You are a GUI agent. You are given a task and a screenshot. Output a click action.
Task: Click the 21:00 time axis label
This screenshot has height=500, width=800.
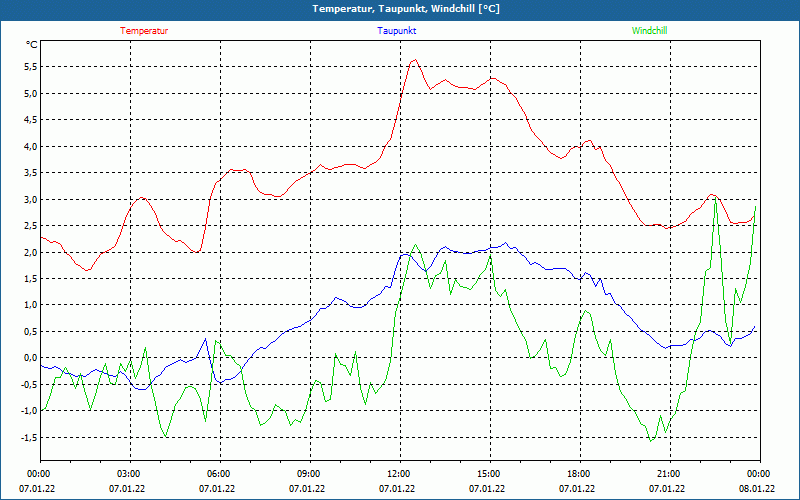click(x=668, y=474)
